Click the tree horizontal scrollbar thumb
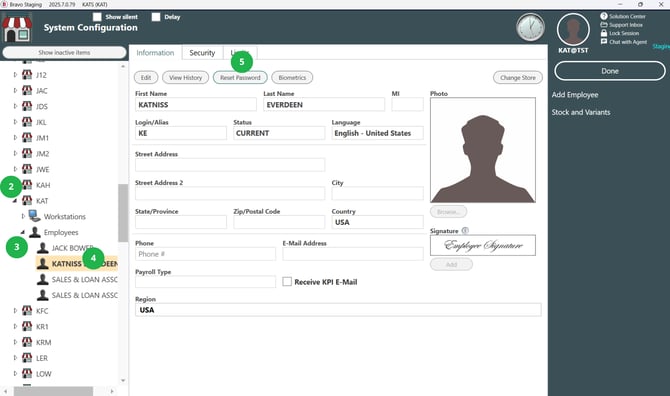The height and width of the screenshot is (396, 670). [x=53, y=391]
